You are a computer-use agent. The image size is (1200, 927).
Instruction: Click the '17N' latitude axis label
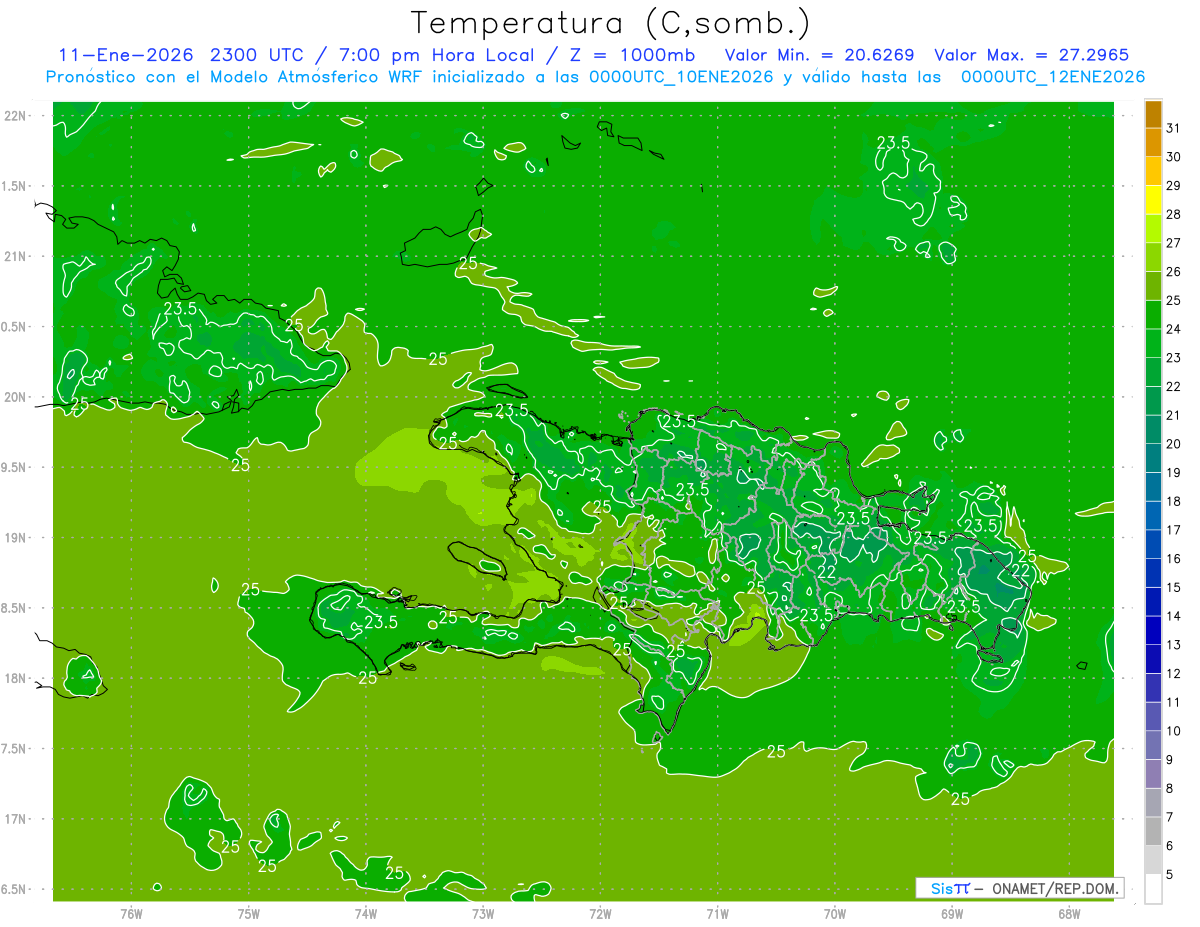click(x=14, y=819)
